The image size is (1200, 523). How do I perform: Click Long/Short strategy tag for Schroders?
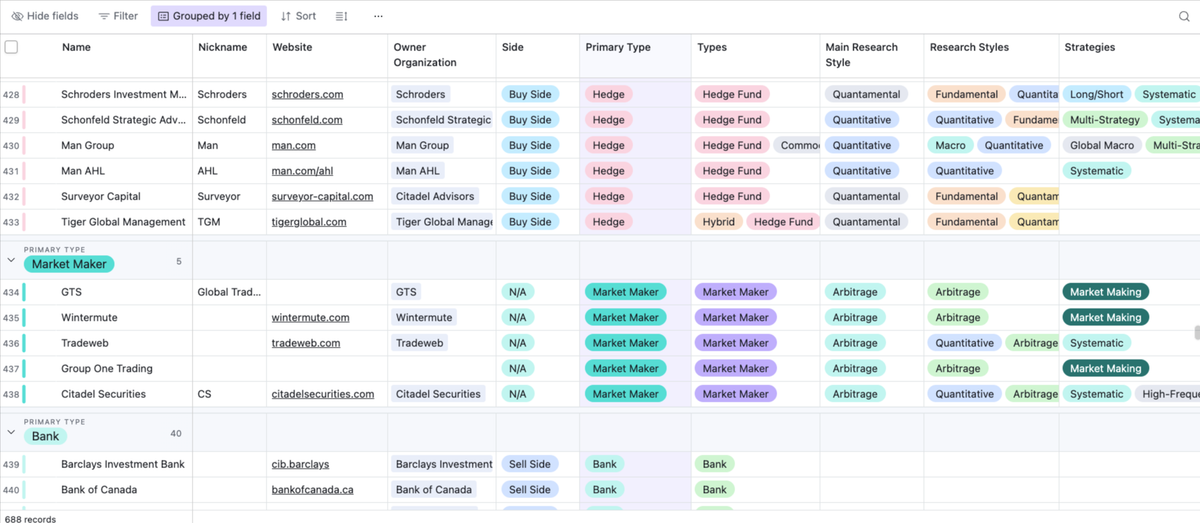(x=1096, y=94)
